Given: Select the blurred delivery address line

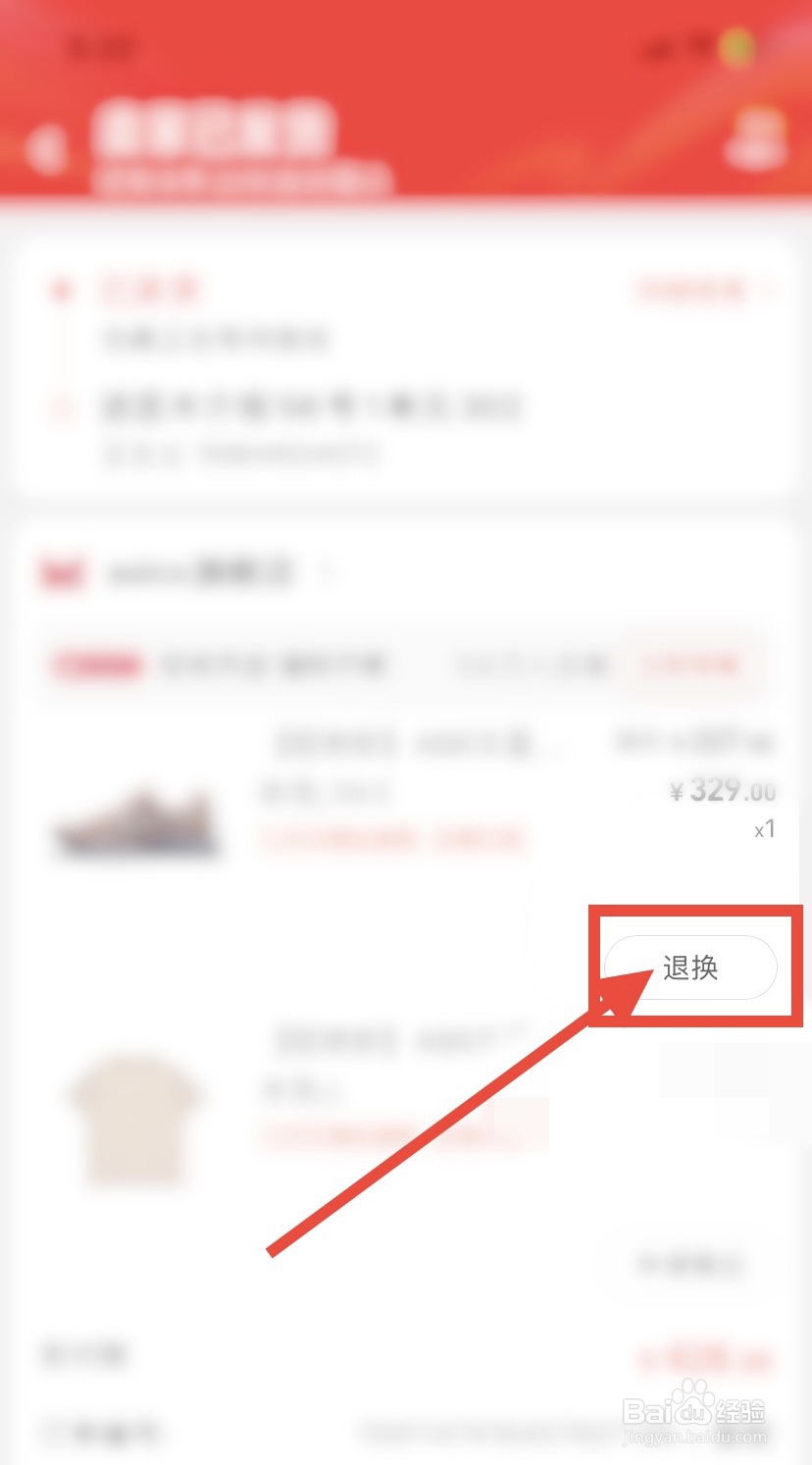Looking at the screenshot, I should point(312,405).
